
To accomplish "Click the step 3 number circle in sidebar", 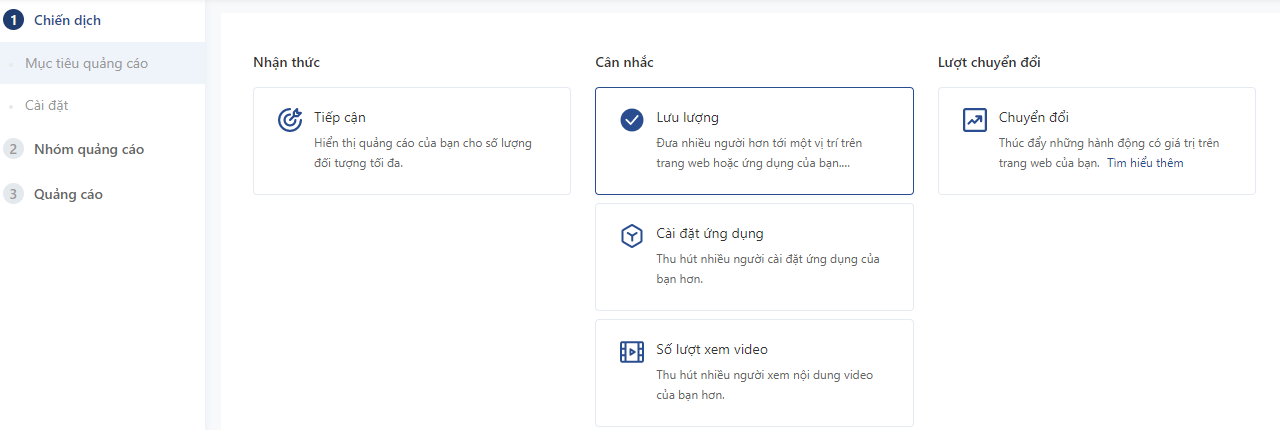I will coord(13,194).
